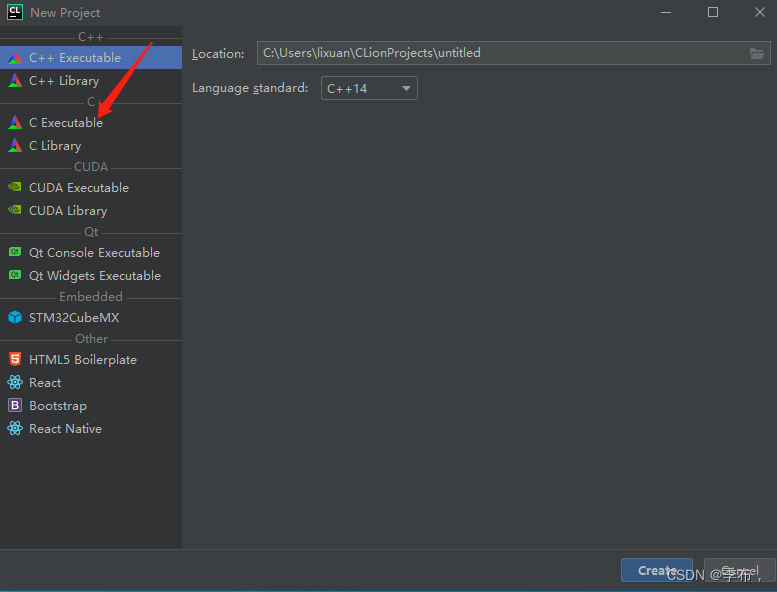This screenshot has width=777, height=592.
Task: Click the Qt Widgets Executable icon
Action: pos(15,275)
